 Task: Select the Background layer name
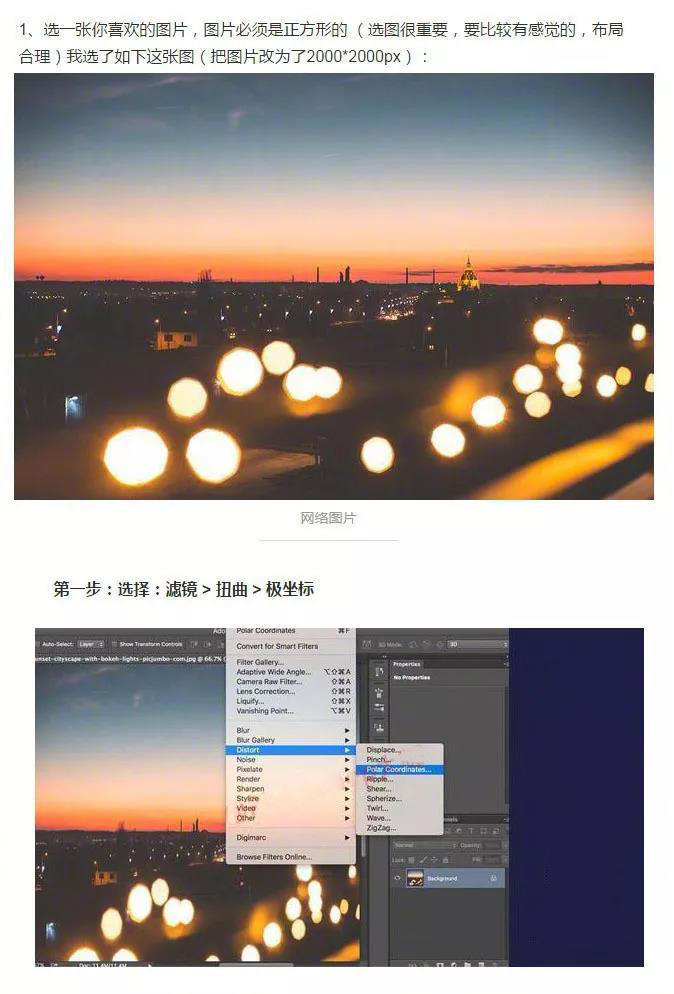pyautogui.click(x=442, y=879)
